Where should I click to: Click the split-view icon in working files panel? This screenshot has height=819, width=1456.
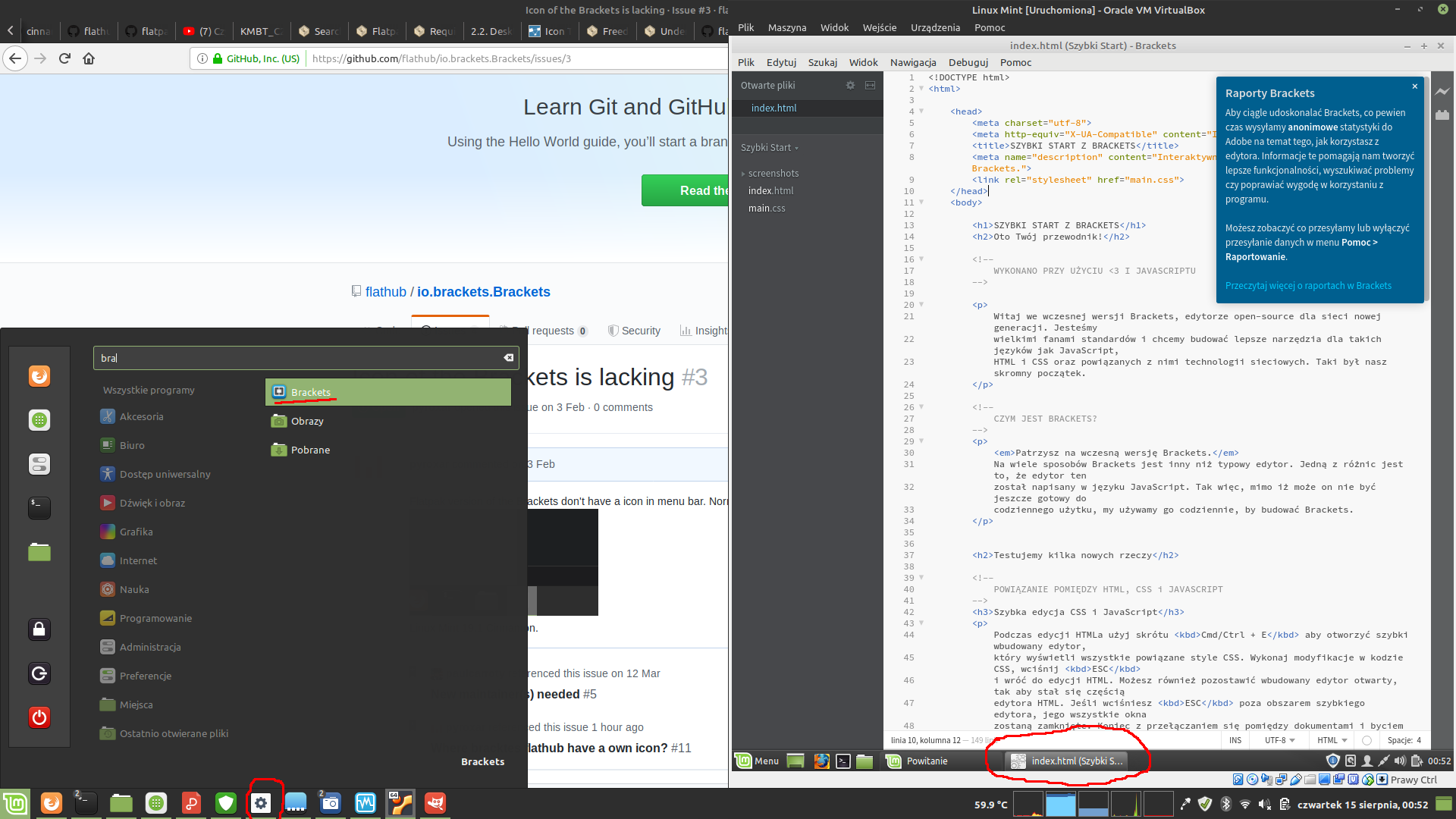pyautogui.click(x=869, y=85)
